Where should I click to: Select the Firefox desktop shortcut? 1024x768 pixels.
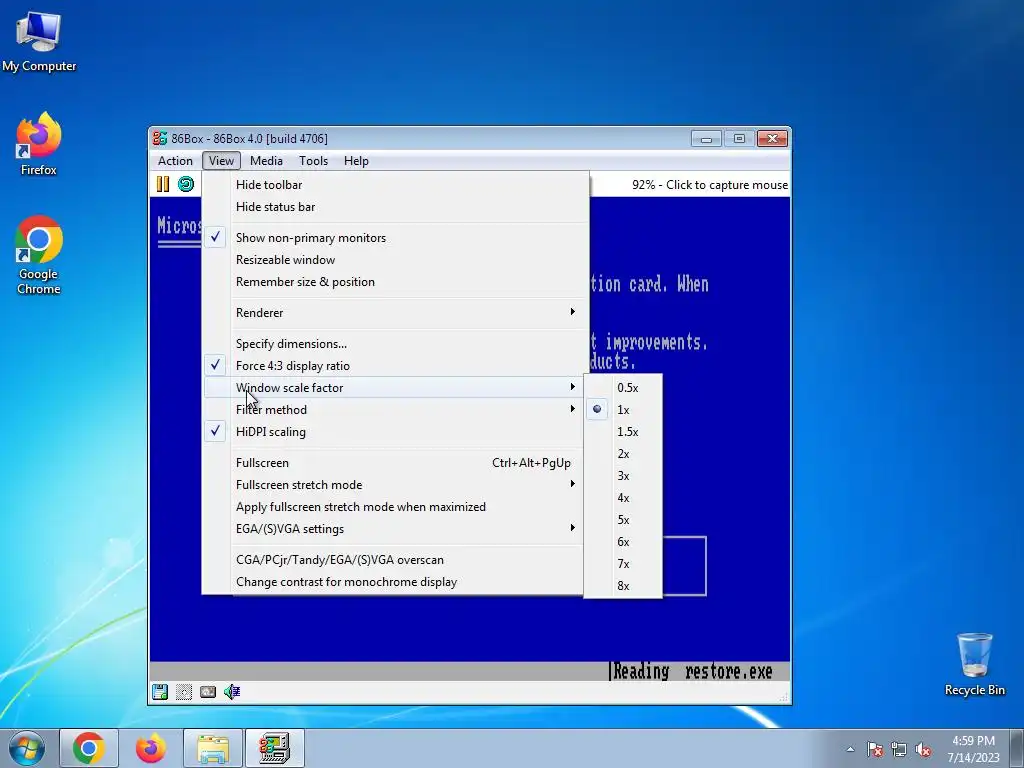tap(39, 144)
